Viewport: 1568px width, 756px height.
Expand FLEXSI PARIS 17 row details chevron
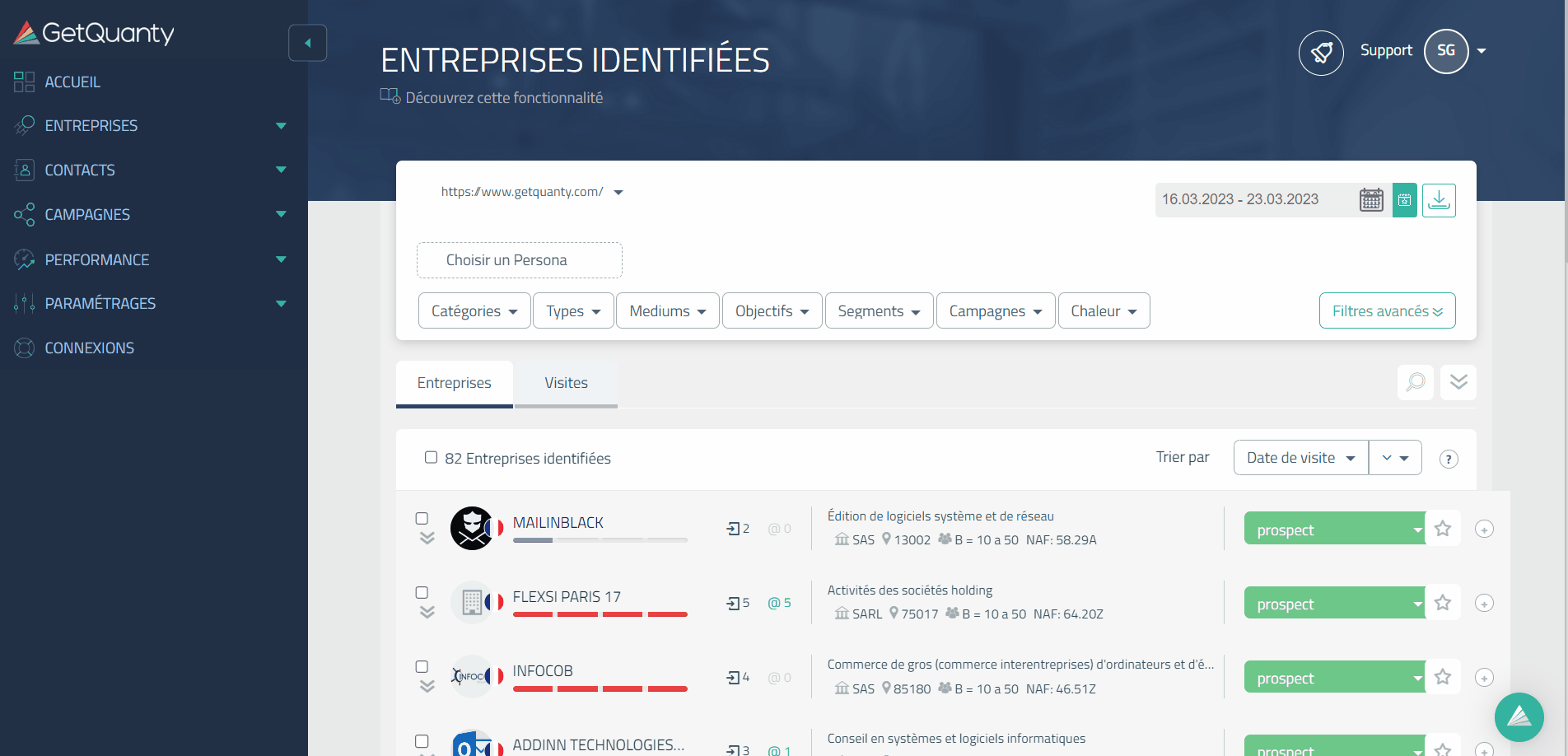point(427,613)
